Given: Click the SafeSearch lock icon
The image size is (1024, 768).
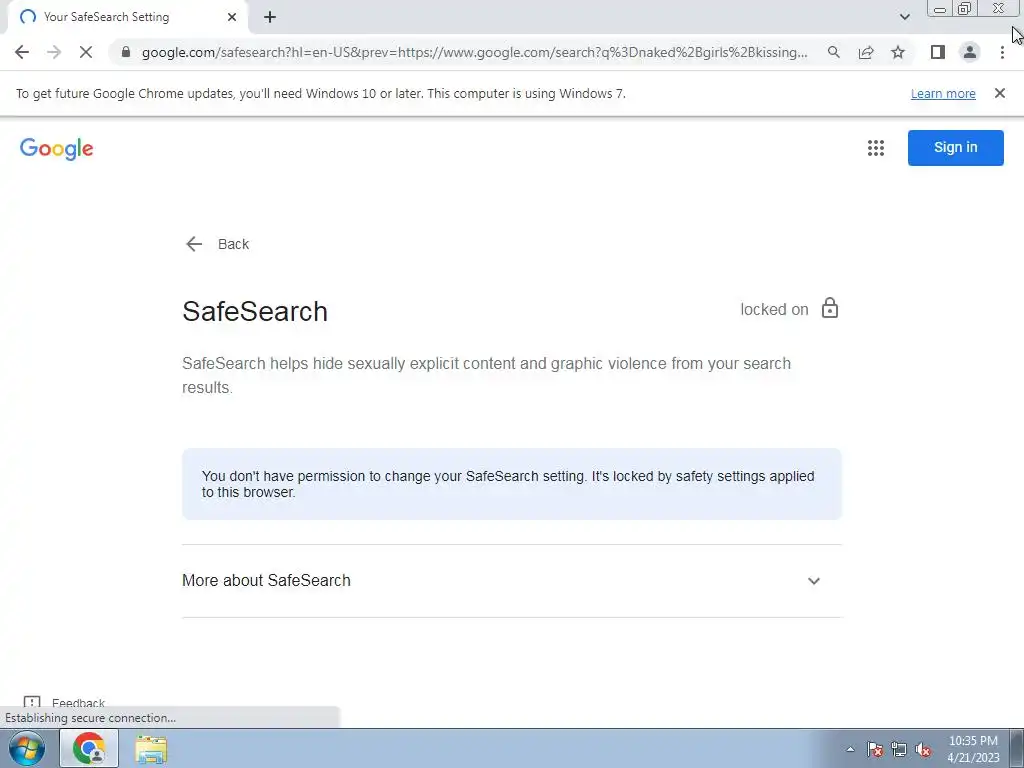Looking at the screenshot, I should (829, 308).
